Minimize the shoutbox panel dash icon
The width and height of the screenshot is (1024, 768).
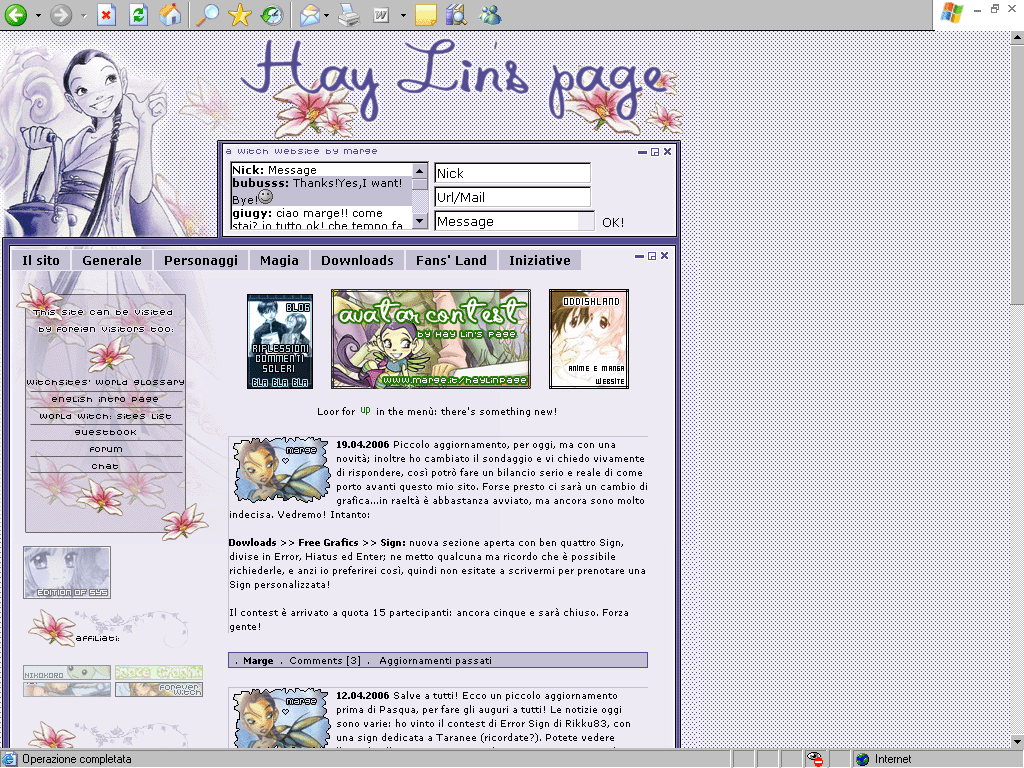643,152
